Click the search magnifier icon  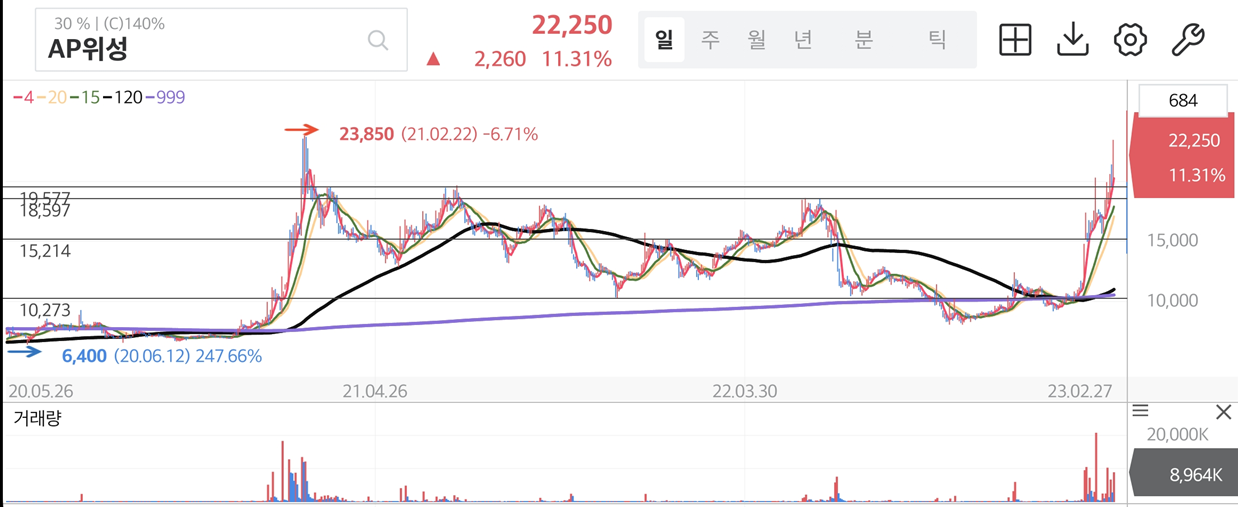(x=378, y=40)
